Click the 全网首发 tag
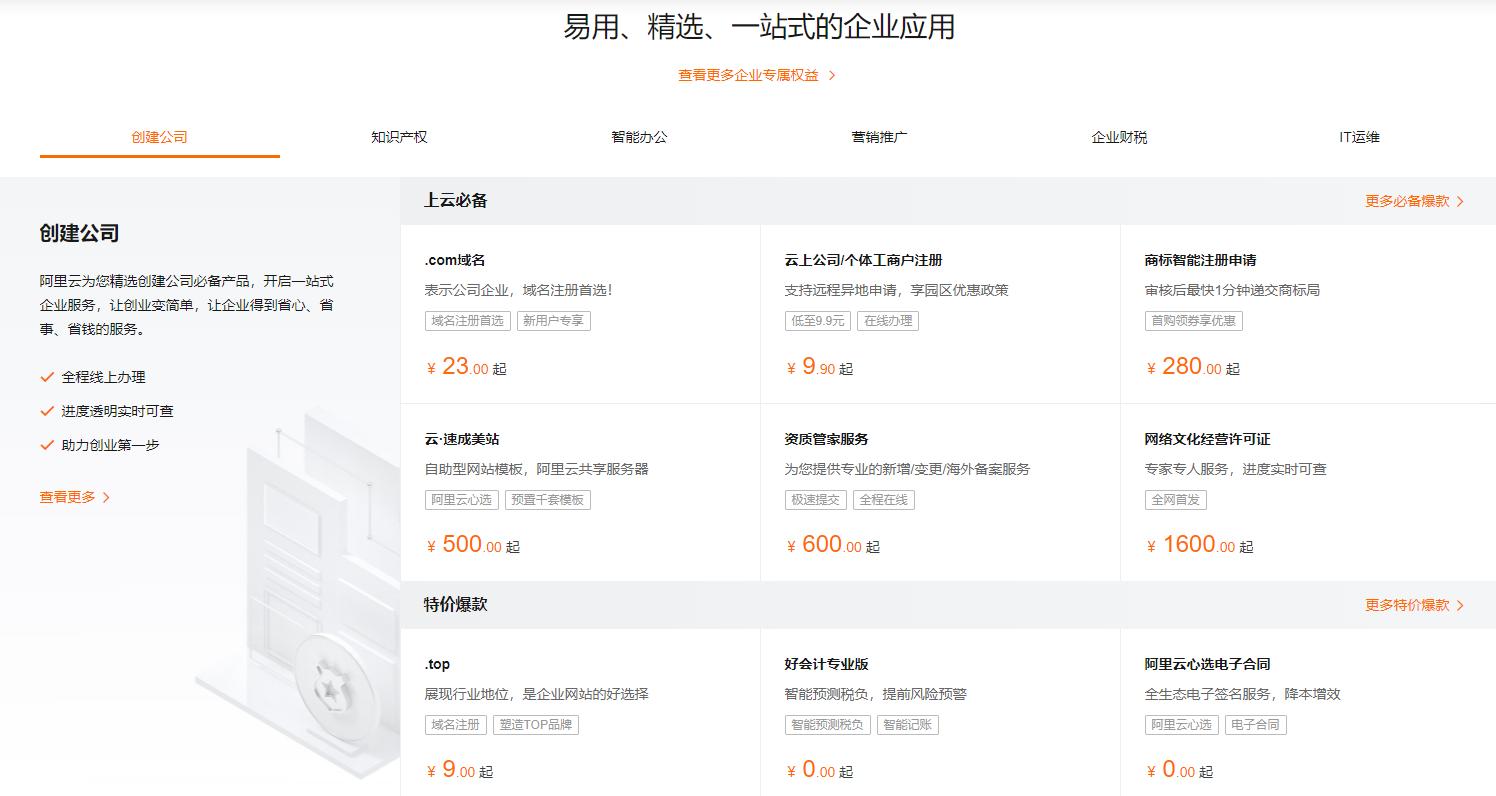This screenshot has width=1496, height=796. click(x=1176, y=500)
